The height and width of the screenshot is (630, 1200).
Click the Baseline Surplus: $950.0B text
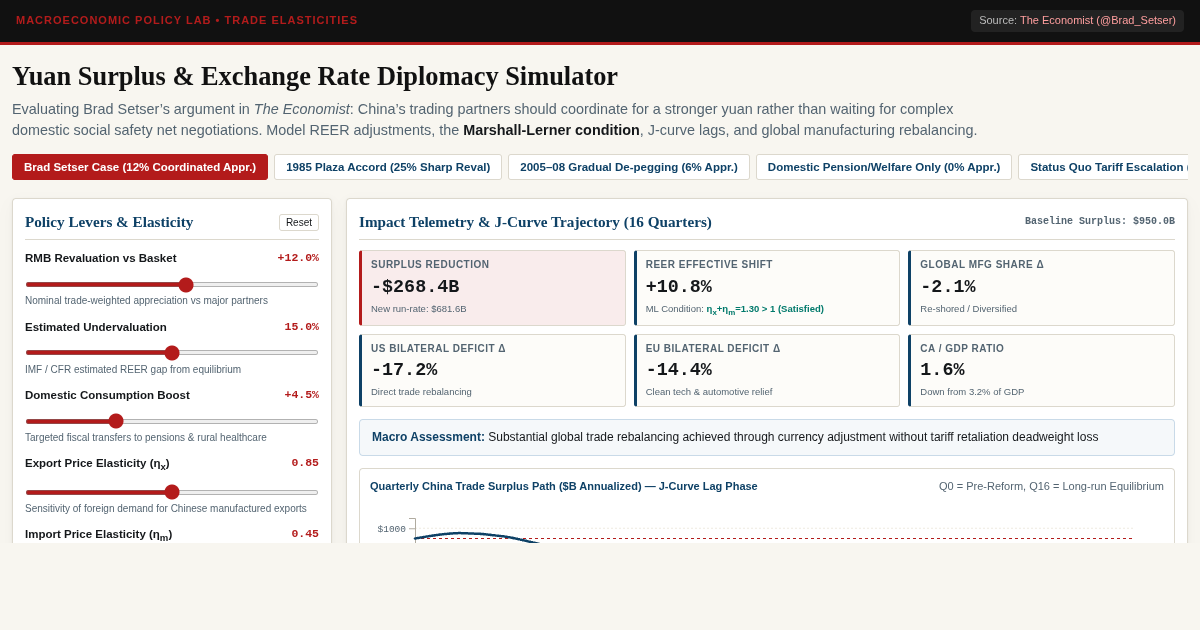point(1100,222)
